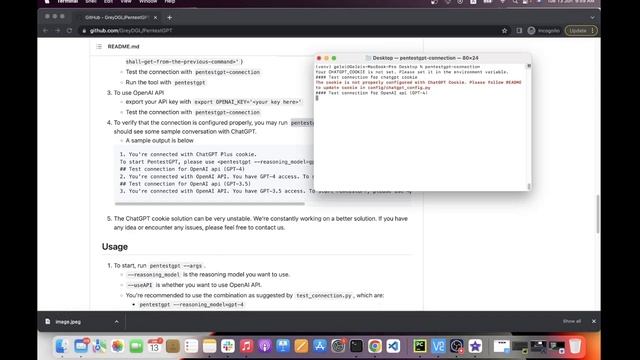The width and height of the screenshot is (640, 360).
Task: Click 'A sample output is below' text
Action: [160, 140]
